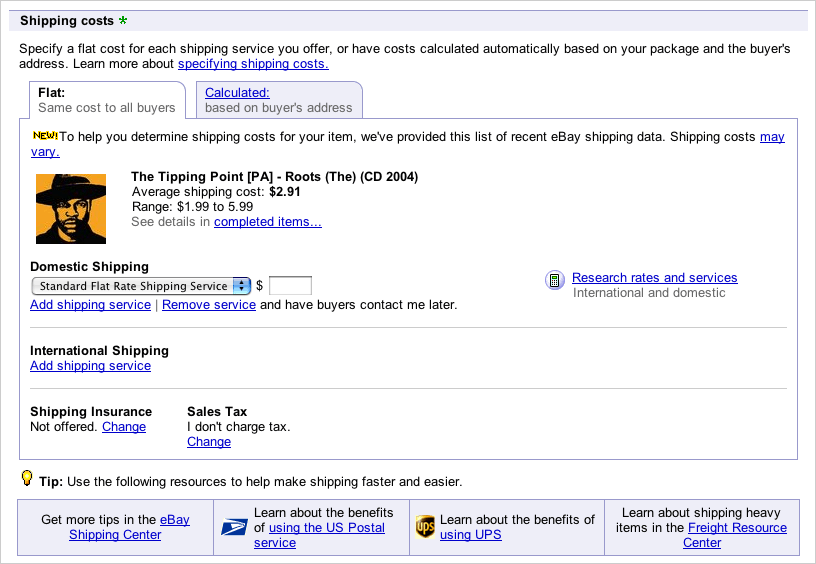Click the UPS shield logo icon

(425, 527)
